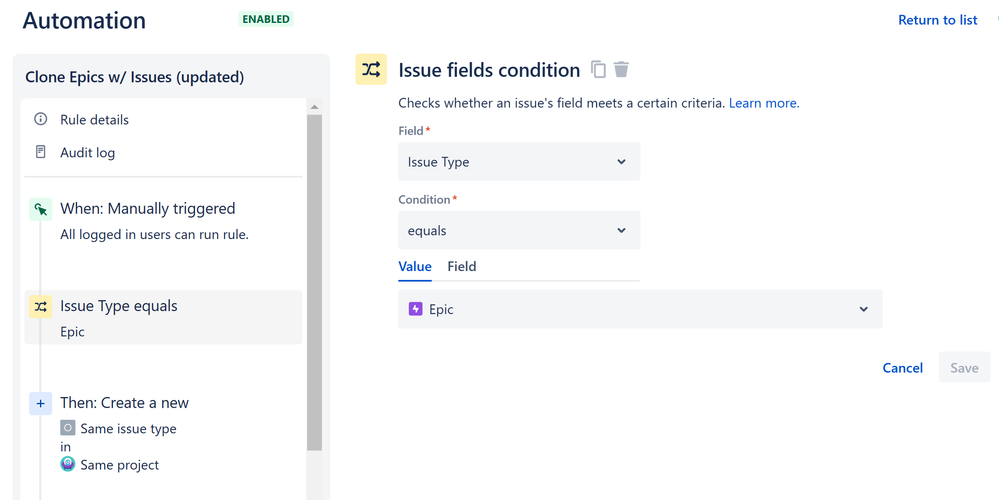The width and height of the screenshot is (999, 500).
Task: Click the purple Epic lightning icon
Action: coord(415,309)
